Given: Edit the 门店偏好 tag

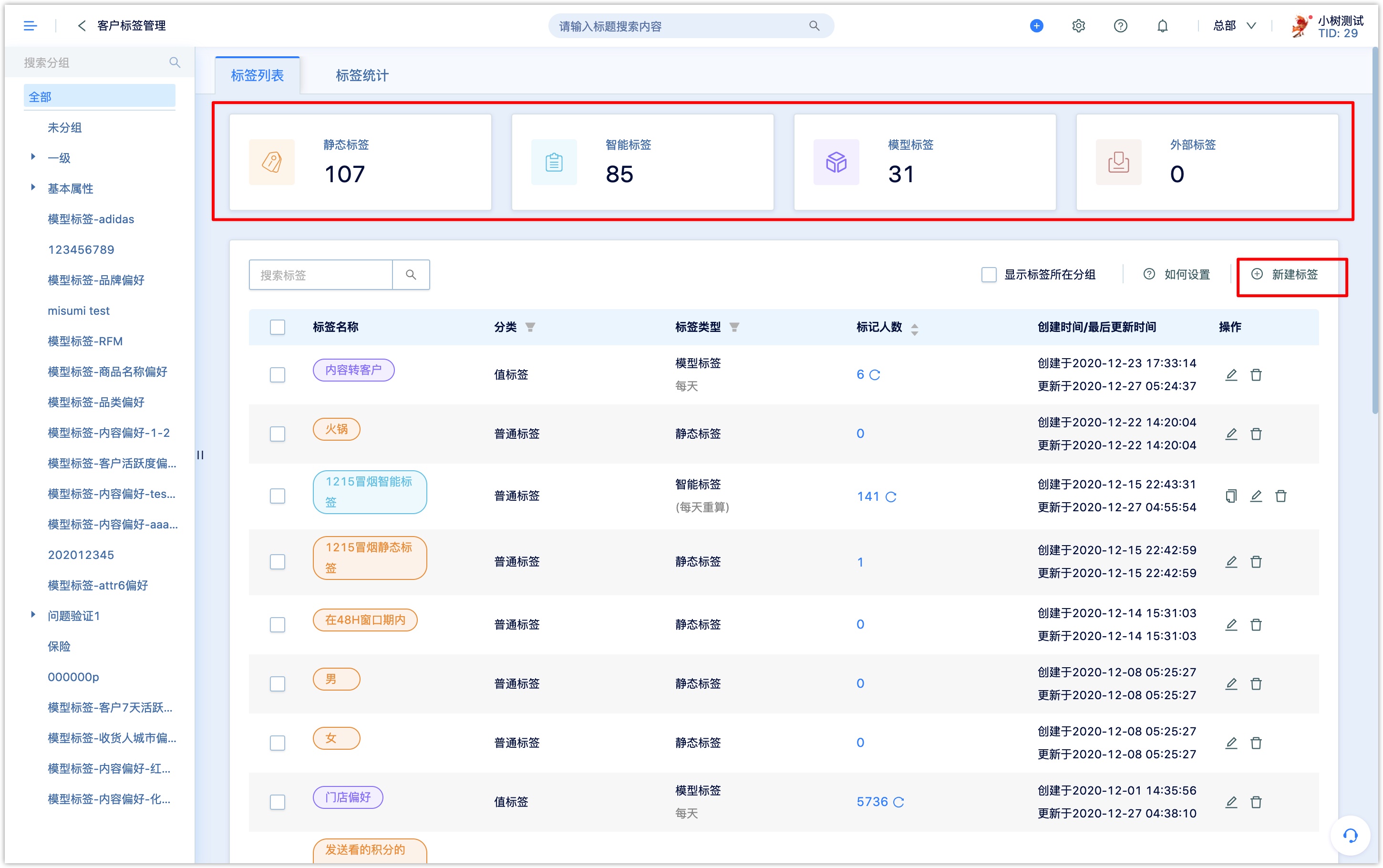Looking at the screenshot, I should [1231, 802].
